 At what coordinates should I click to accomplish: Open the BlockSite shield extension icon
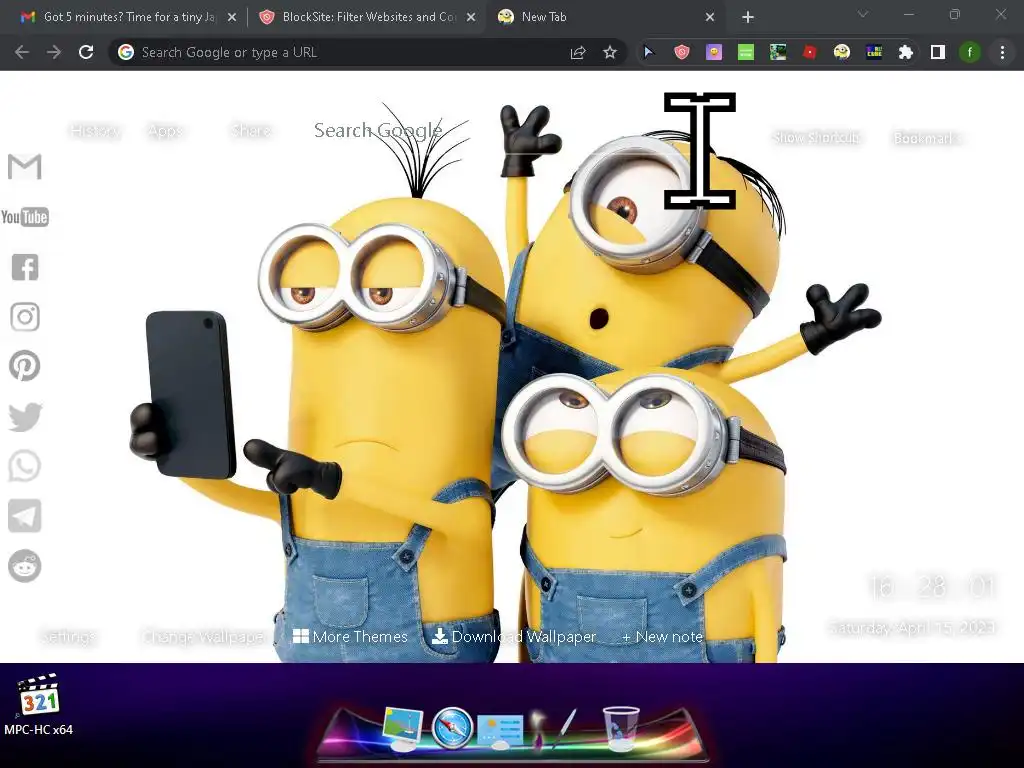681,52
